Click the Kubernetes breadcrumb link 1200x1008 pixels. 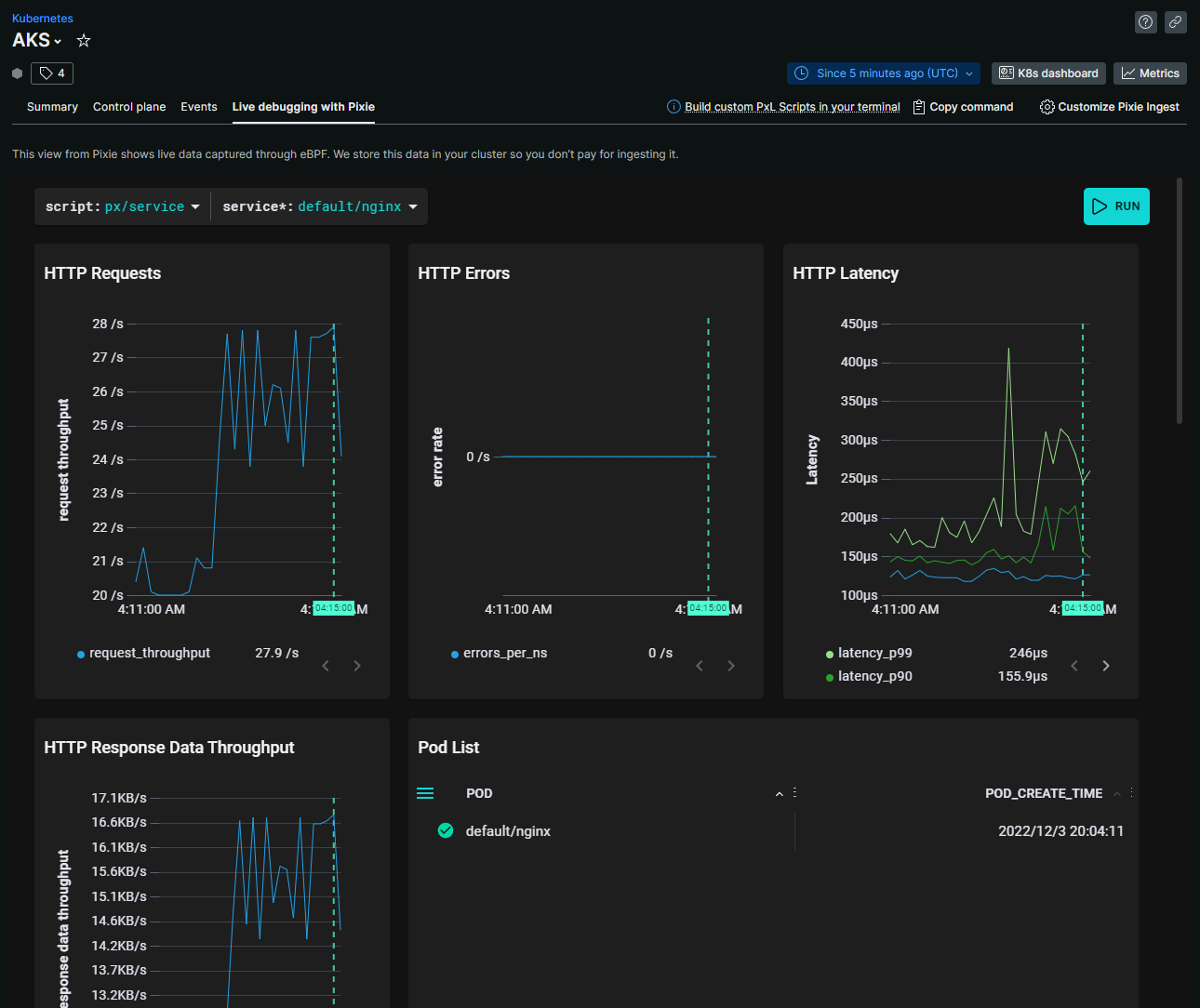[43, 19]
